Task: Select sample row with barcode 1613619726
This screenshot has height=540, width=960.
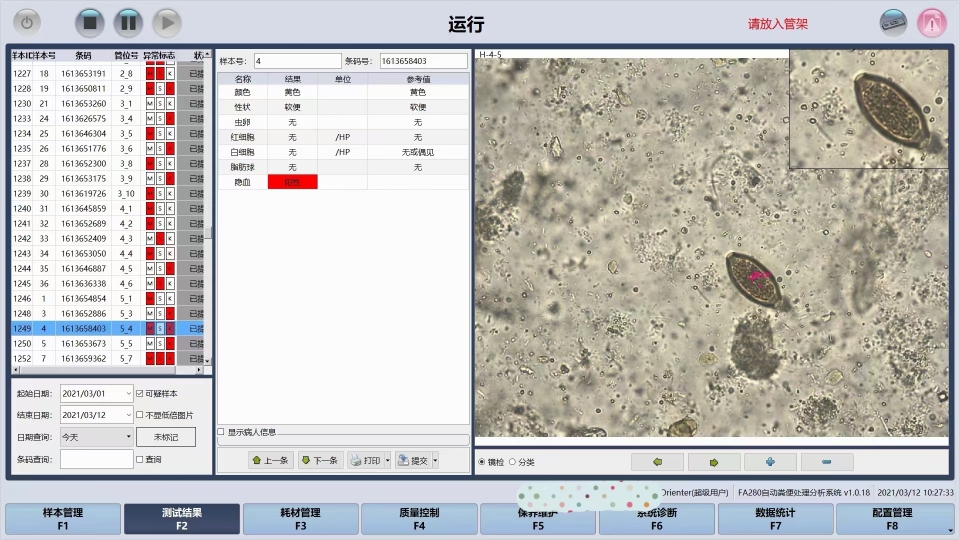Action: coord(108,193)
